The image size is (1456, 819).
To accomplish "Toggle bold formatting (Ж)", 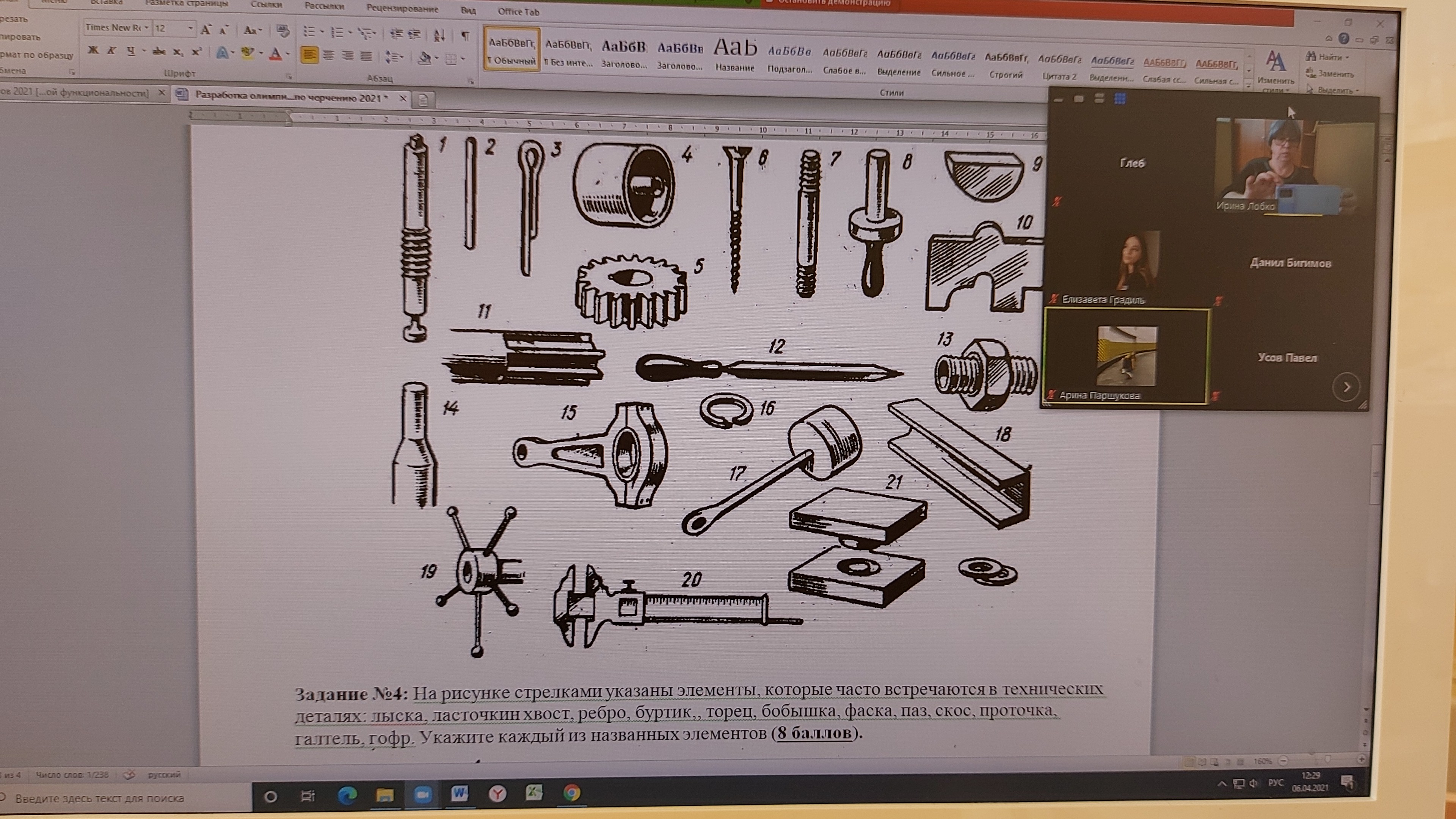I will (93, 50).
